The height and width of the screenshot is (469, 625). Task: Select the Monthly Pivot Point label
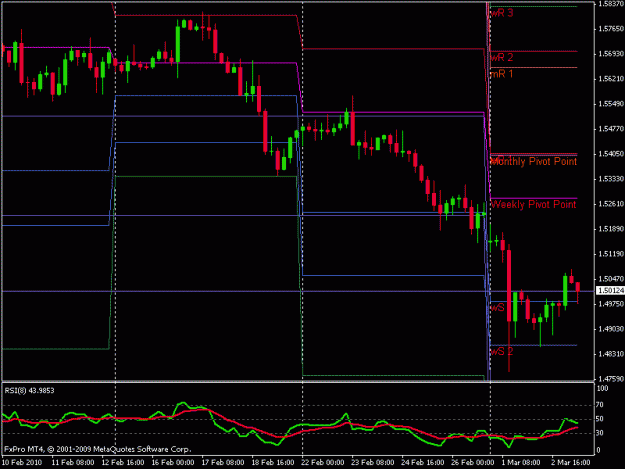[534, 161]
